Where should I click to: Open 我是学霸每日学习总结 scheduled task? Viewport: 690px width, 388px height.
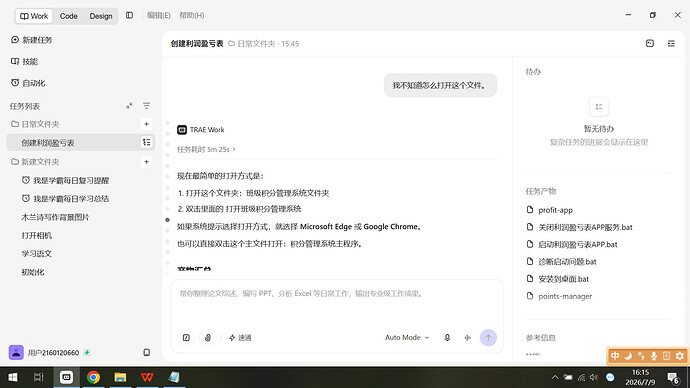tap(65, 199)
